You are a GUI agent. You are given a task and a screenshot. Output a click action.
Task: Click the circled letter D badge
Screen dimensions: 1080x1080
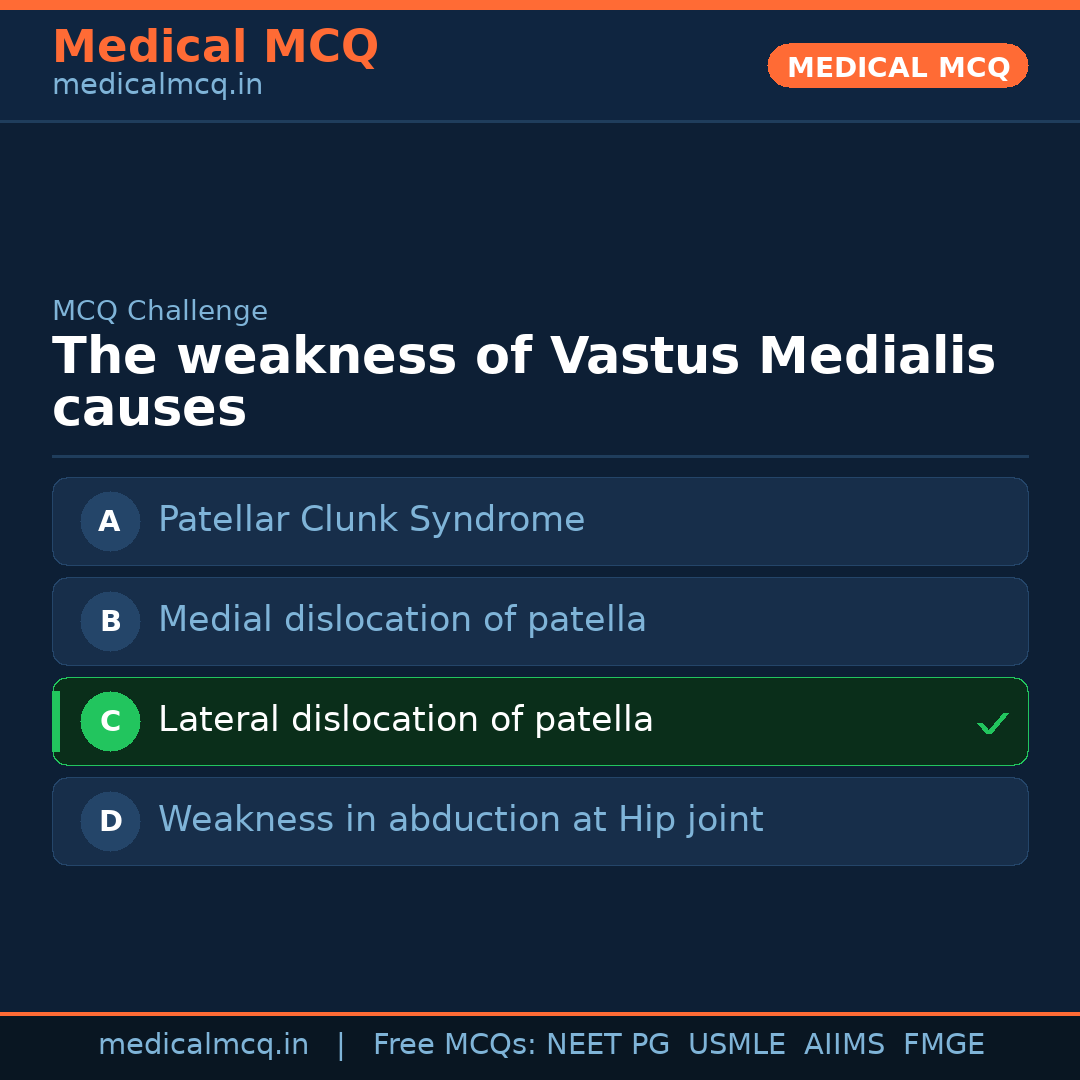(x=110, y=821)
